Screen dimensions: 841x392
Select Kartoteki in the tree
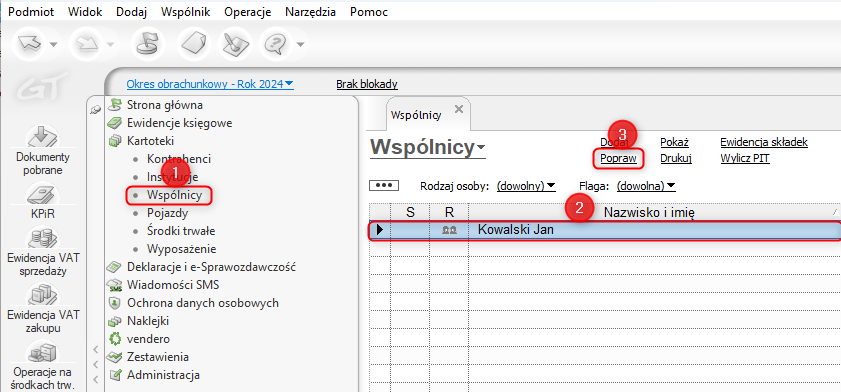(150, 141)
